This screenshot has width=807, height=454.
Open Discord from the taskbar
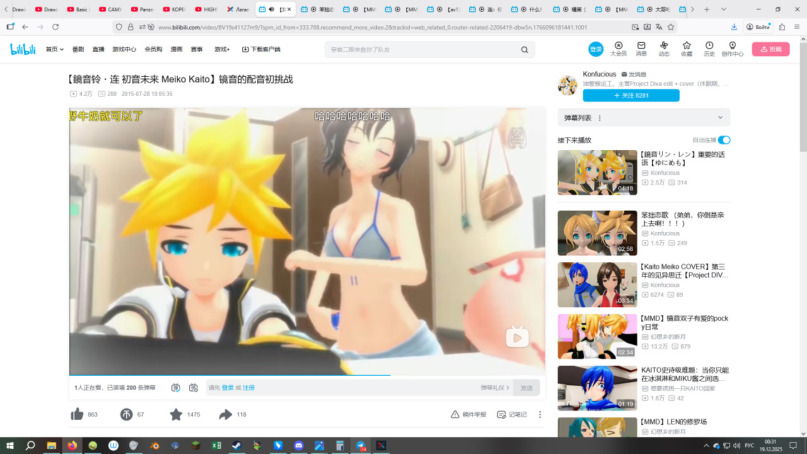[299, 445]
